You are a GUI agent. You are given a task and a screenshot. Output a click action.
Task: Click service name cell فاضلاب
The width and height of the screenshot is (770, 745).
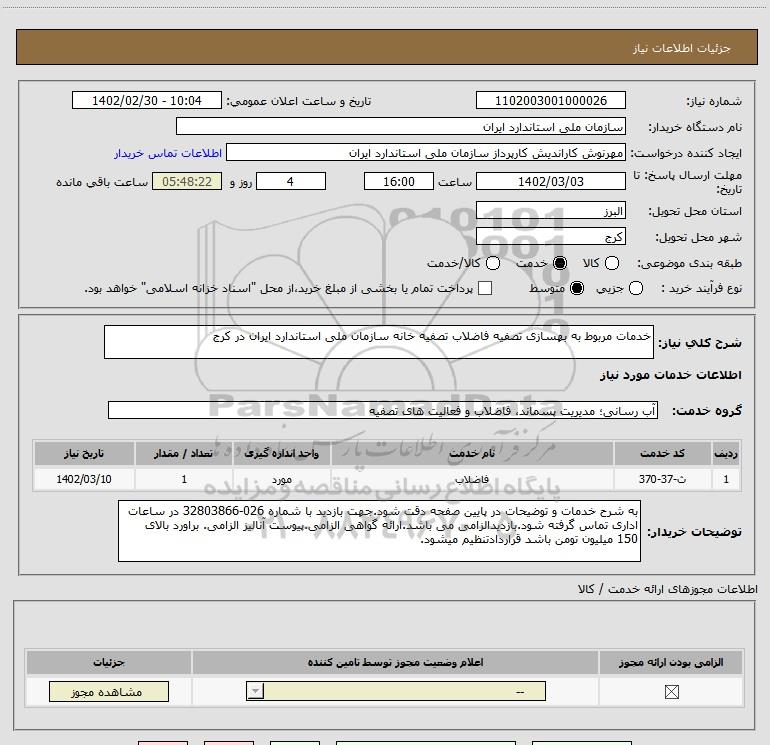pyautogui.click(x=472, y=479)
